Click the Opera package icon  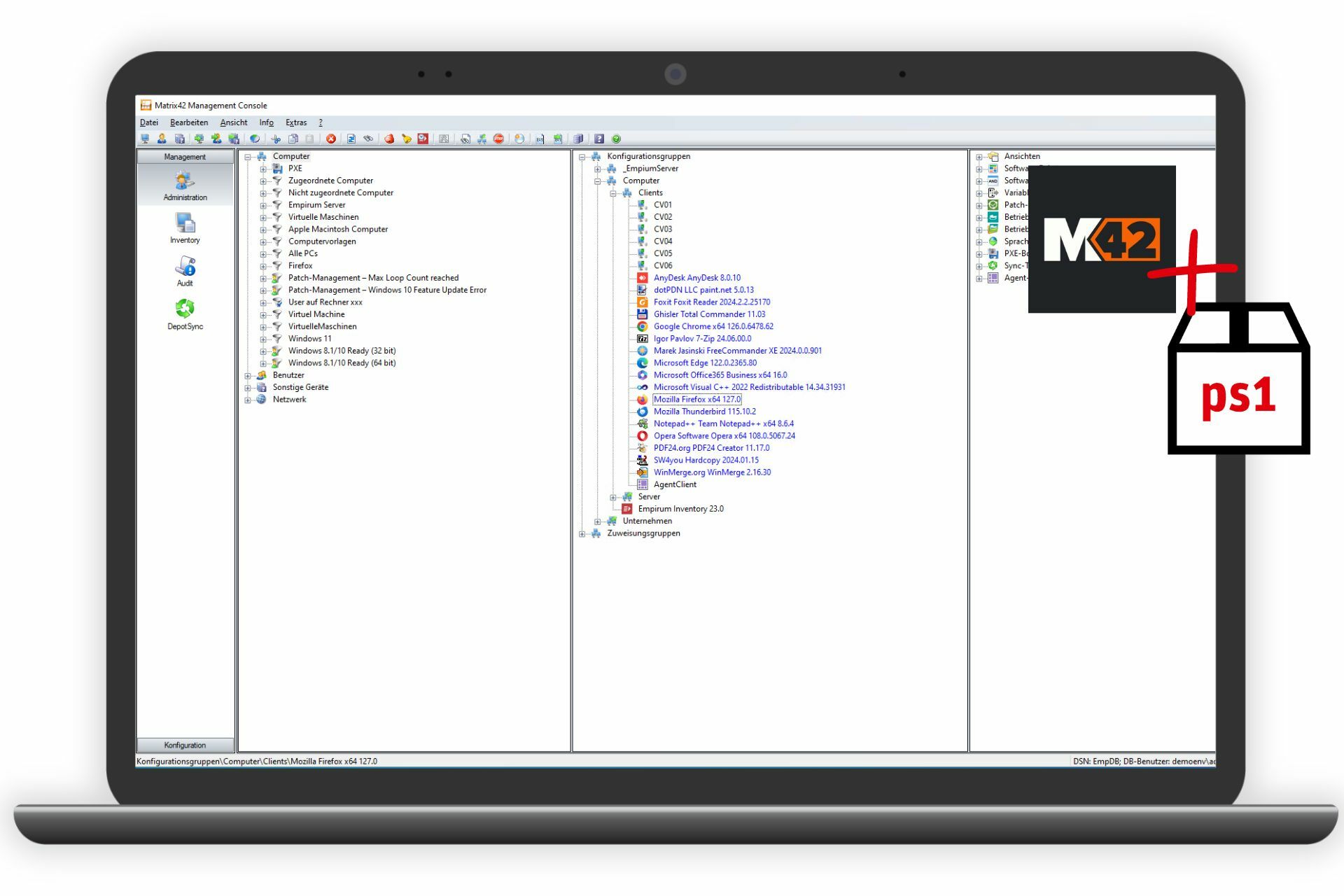tap(642, 435)
